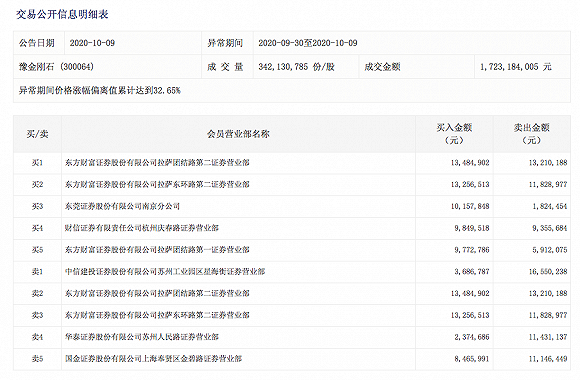
Task: Select the 买2 row label
Action: point(37,184)
